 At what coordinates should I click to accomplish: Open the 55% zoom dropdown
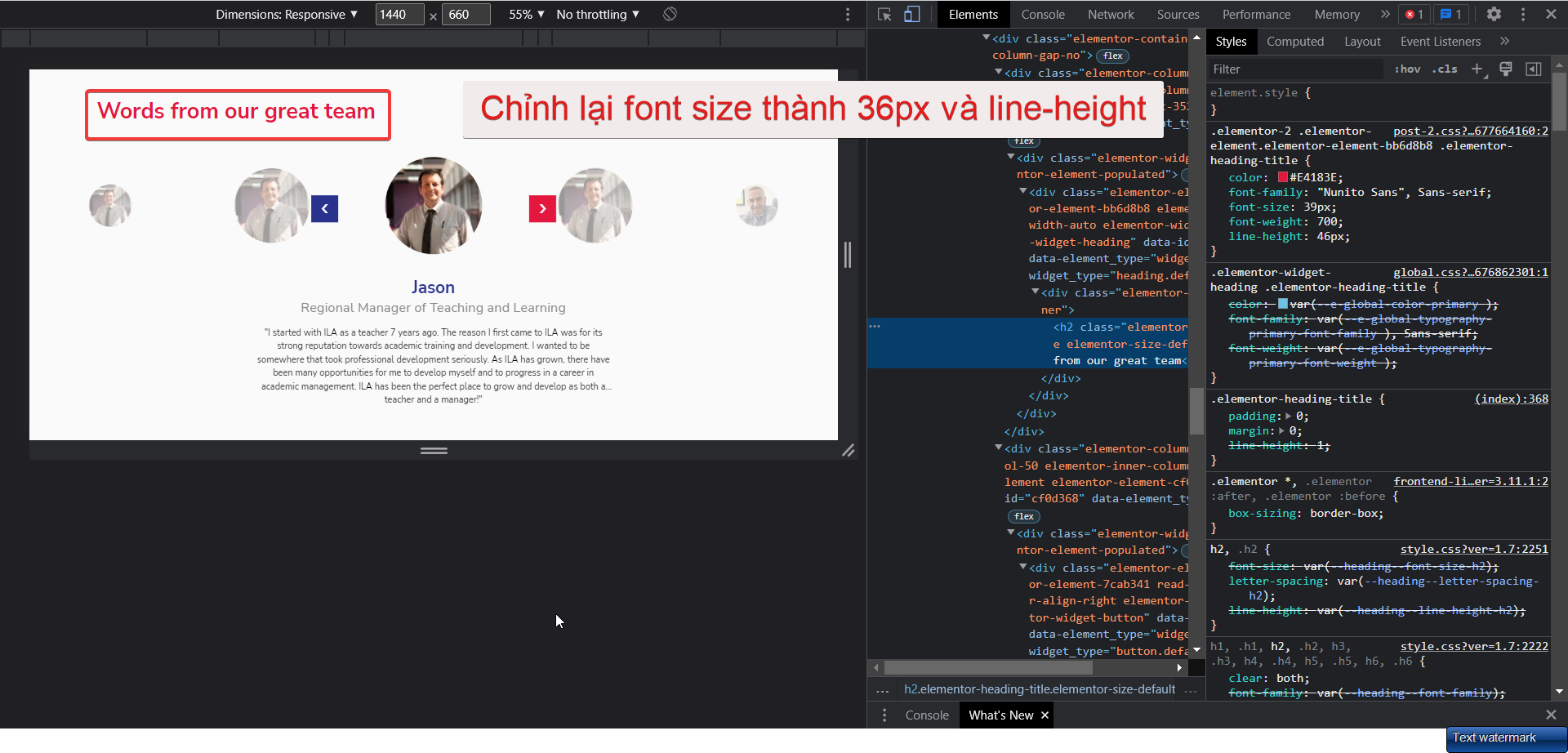(527, 14)
